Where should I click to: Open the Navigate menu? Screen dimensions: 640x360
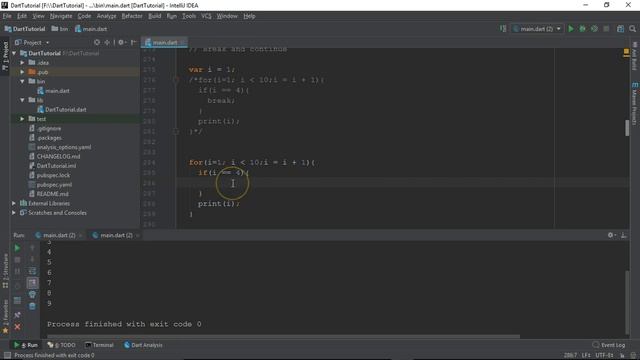click(x=61, y=16)
